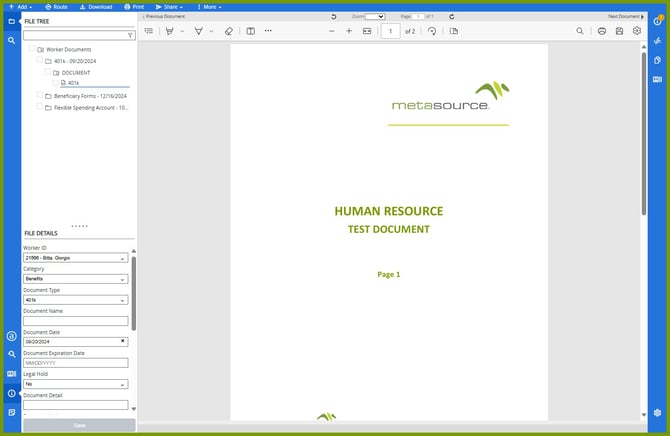Screen dimensions: 670x436
Task: Click the Save button in File Details
Action: [x=79, y=425]
